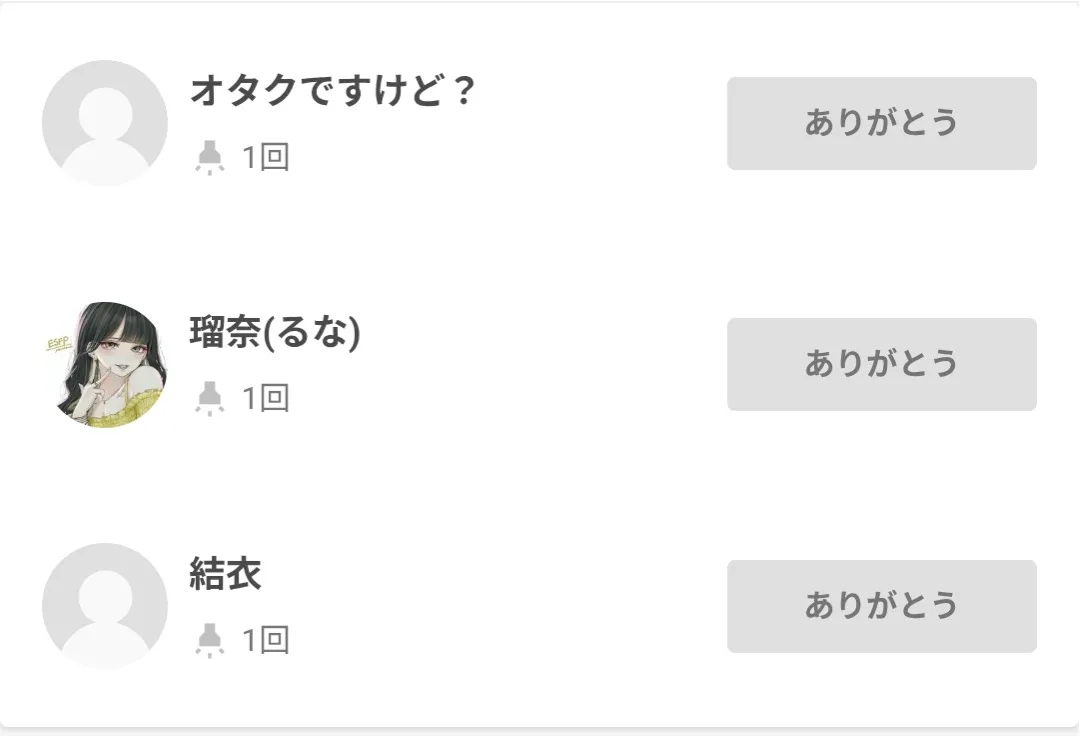Viewport: 1080px width, 736px height.
Task: Click the head silhouette in 結衣's avatar
Action: tap(104, 594)
